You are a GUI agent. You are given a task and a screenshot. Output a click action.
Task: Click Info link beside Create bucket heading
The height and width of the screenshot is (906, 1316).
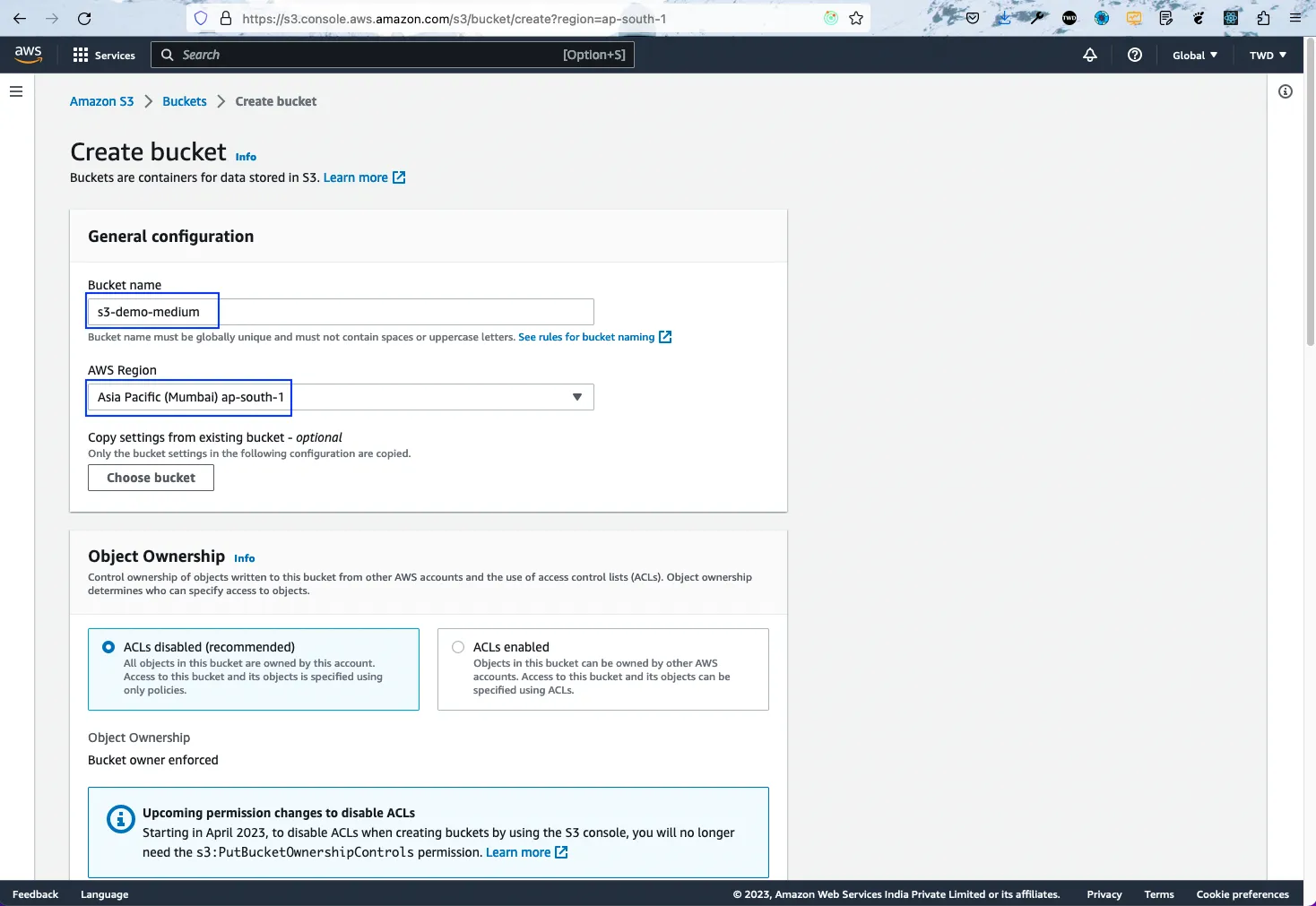(246, 157)
